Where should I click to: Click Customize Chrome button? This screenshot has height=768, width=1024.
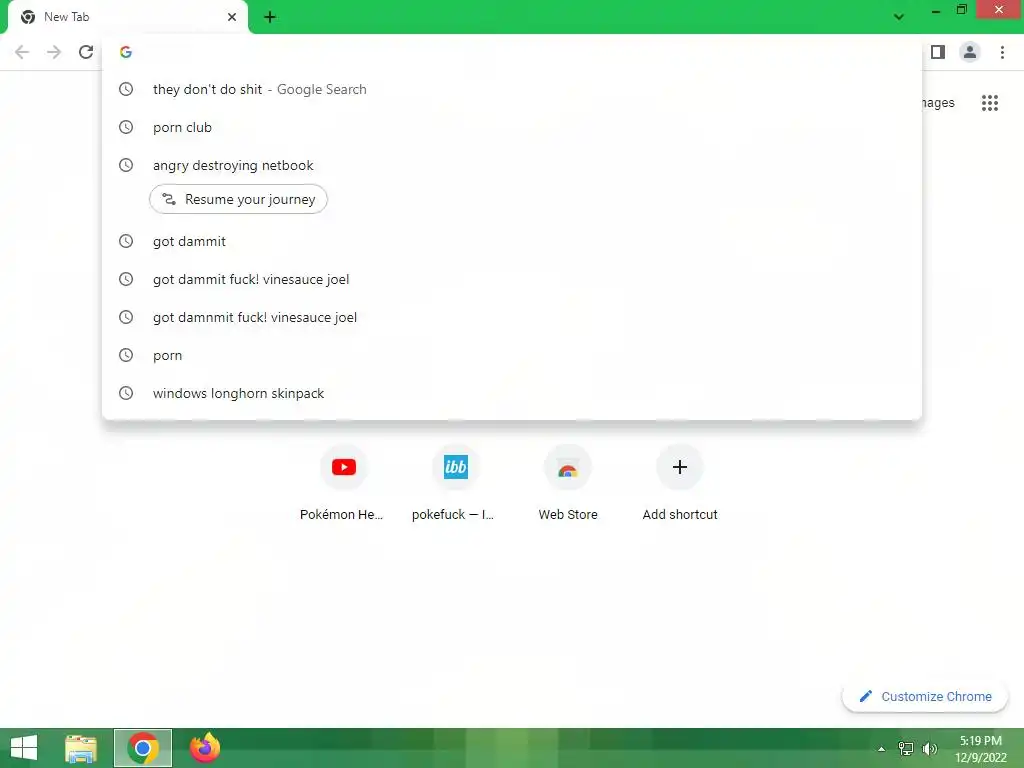(925, 696)
